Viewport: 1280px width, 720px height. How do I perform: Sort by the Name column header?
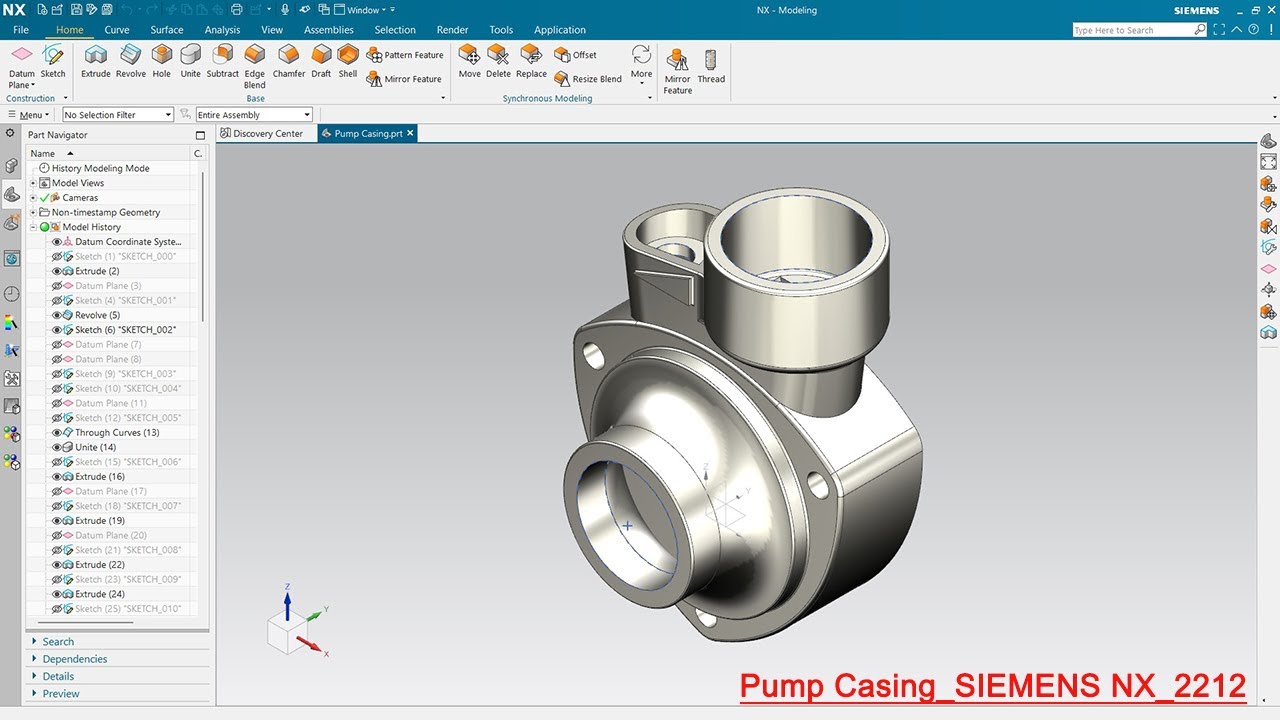coord(108,153)
